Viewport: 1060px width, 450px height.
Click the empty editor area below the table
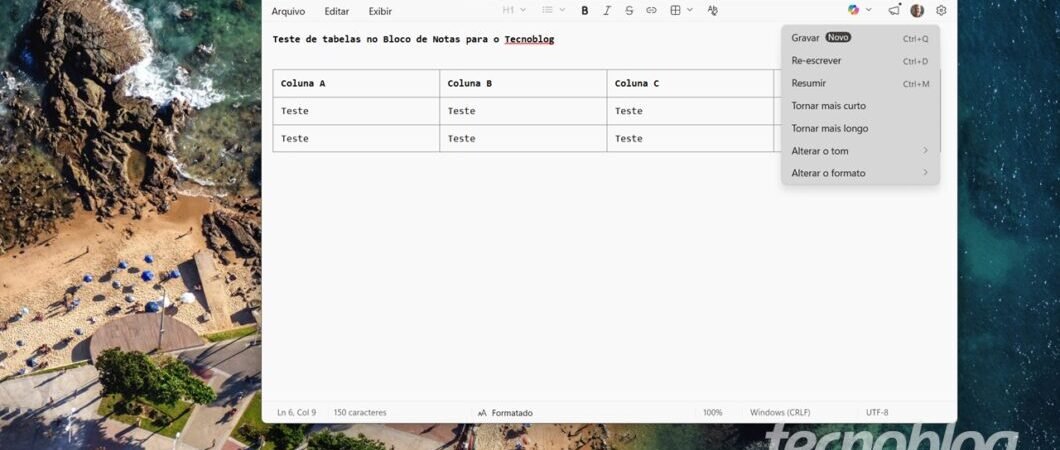click(x=608, y=277)
